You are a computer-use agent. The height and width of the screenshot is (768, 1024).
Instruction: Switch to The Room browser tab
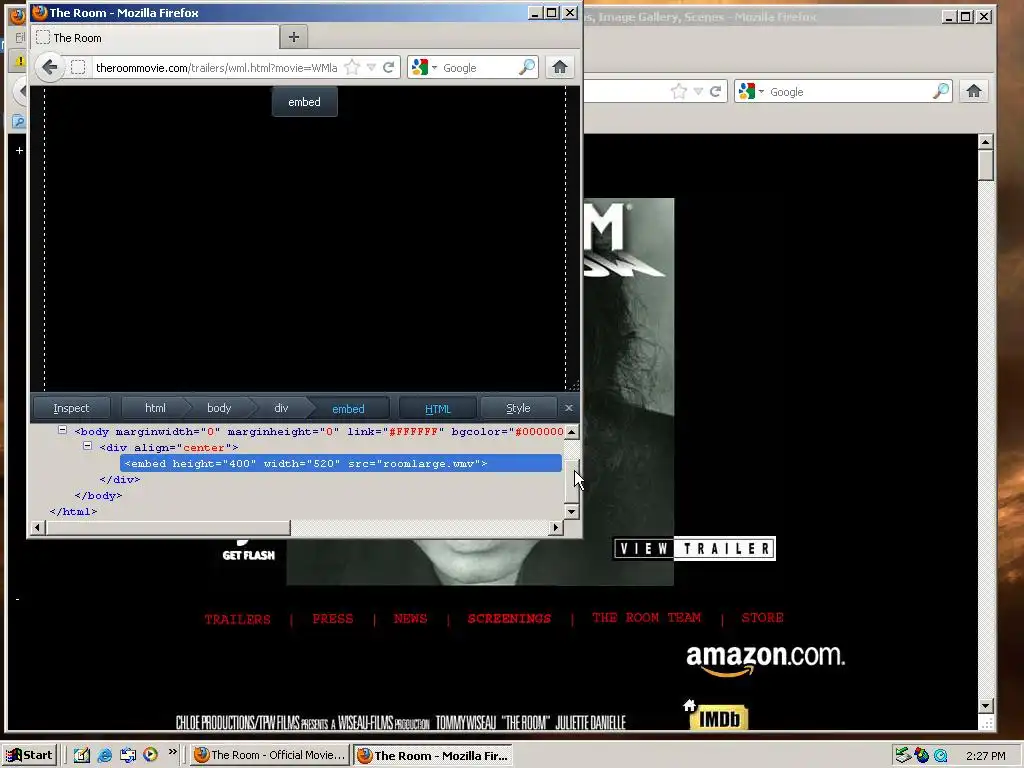click(155, 37)
